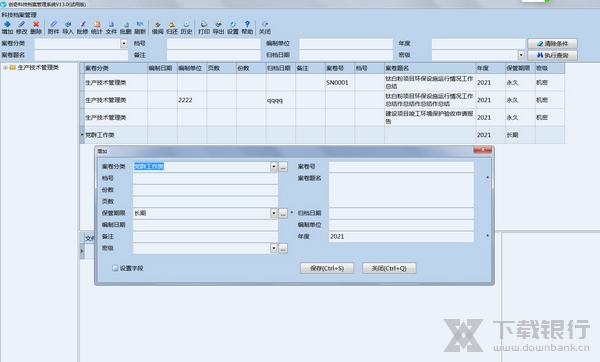Click the 执行查询 (Run query) button

click(x=552, y=55)
